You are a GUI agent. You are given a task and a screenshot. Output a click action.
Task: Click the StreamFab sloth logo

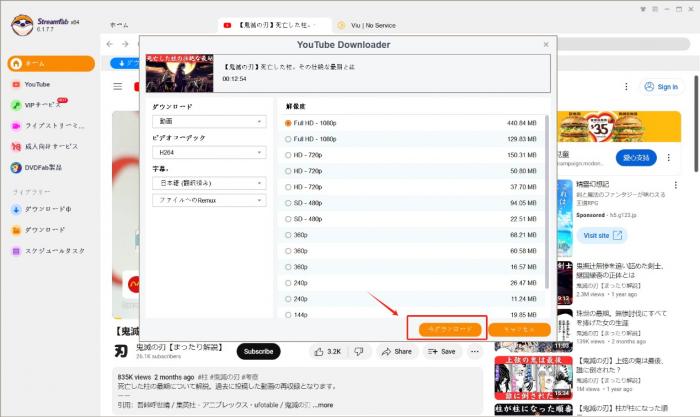(22, 25)
